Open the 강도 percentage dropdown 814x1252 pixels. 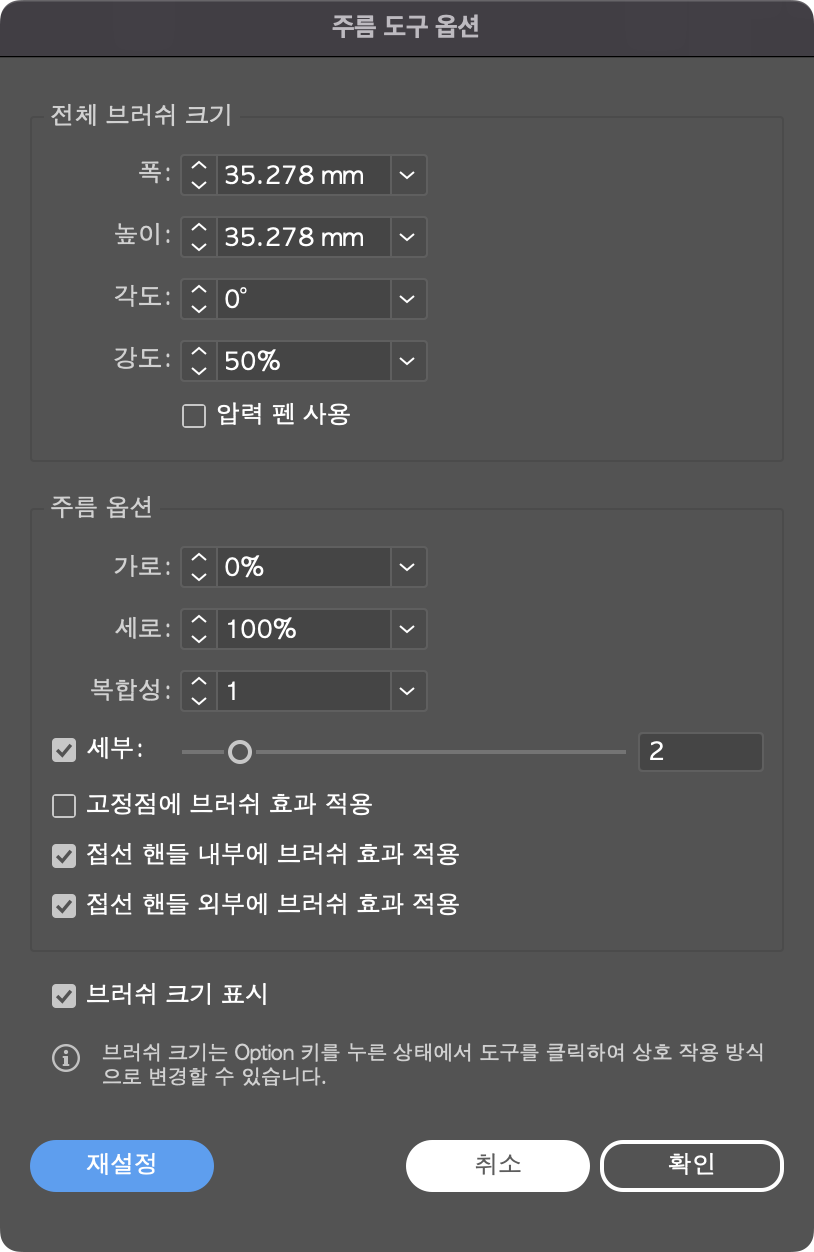click(x=407, y=361)
